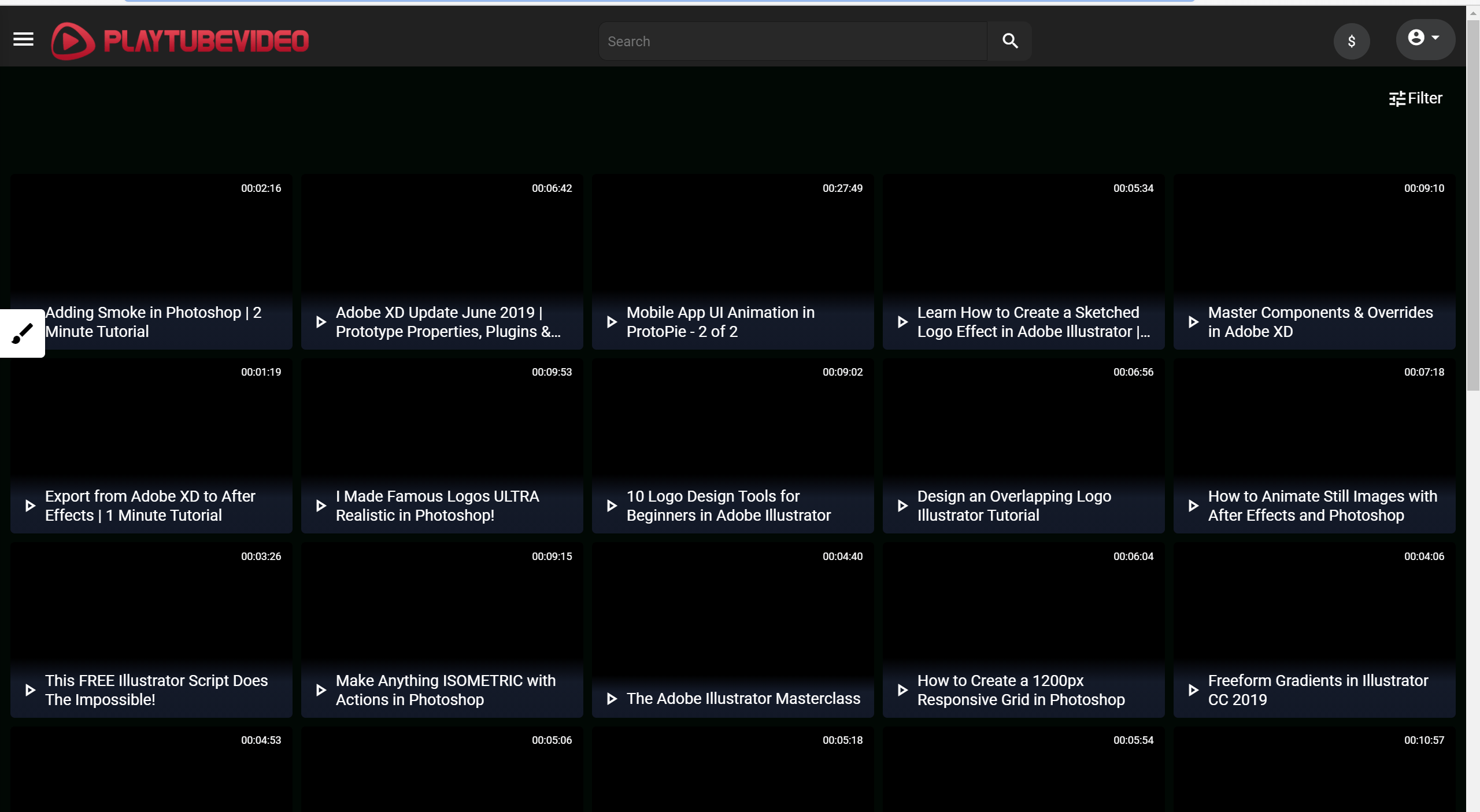This screenshot has height=812, width=1480.
Task: Click the Filter sliders icon
Action: [1397, 98]
